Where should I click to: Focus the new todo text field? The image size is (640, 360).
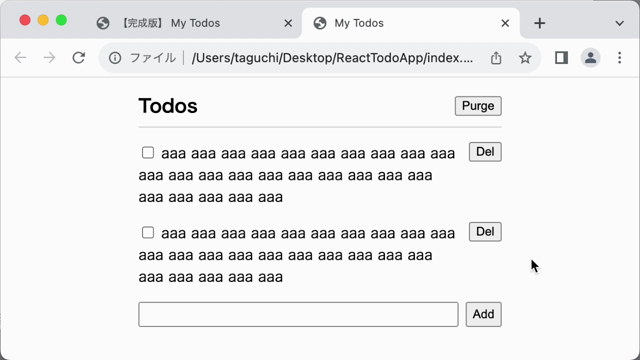(x=298, y=314)
